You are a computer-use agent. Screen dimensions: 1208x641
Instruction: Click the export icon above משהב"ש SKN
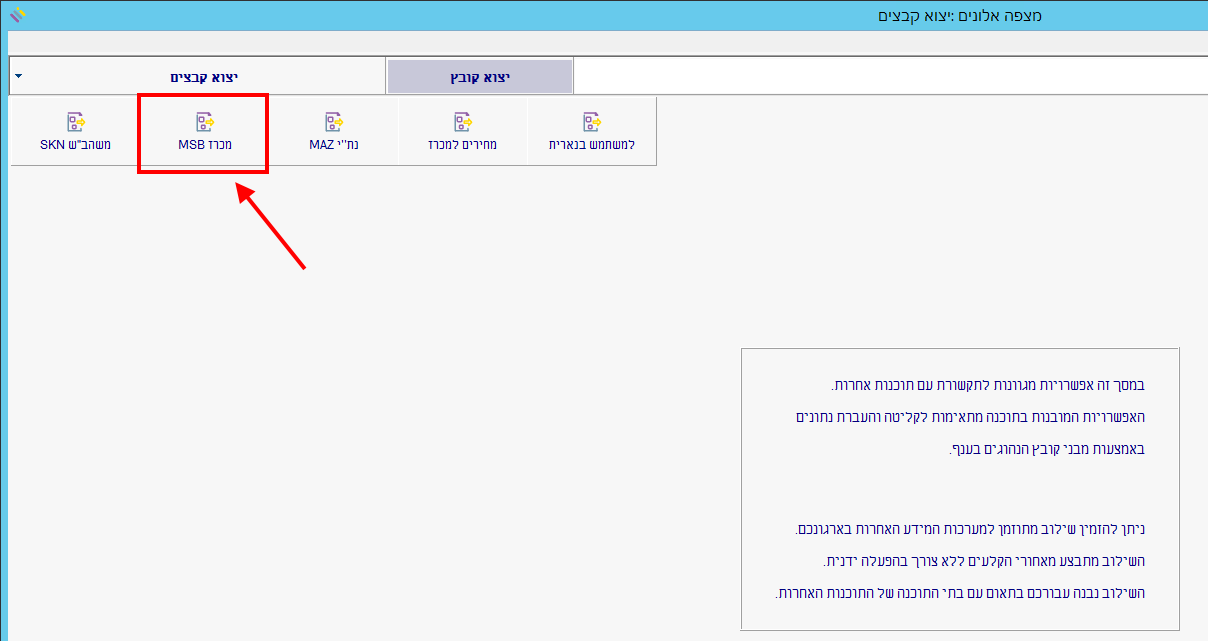75,122
